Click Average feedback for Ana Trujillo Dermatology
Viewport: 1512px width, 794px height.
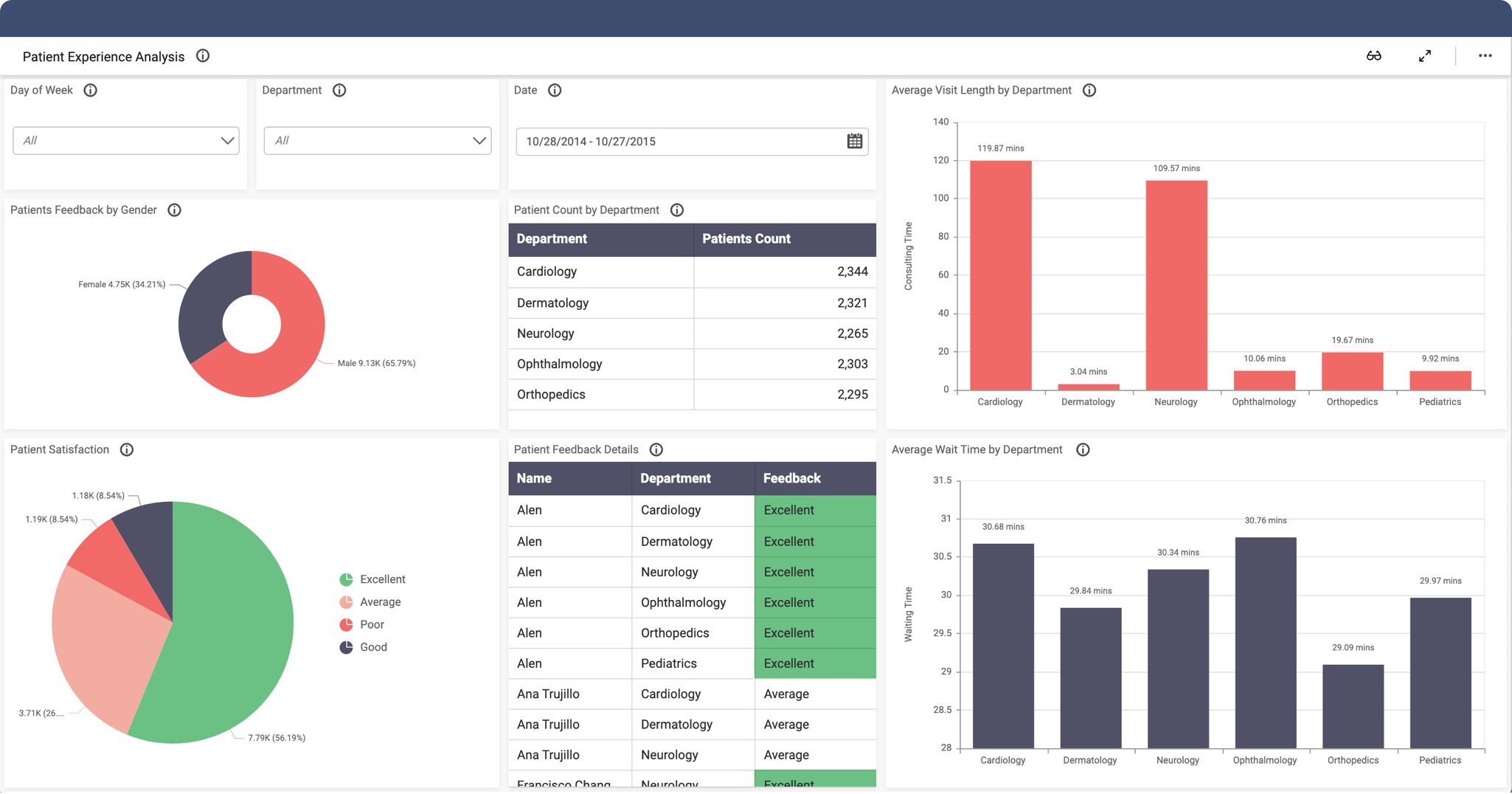pos(815,725)
